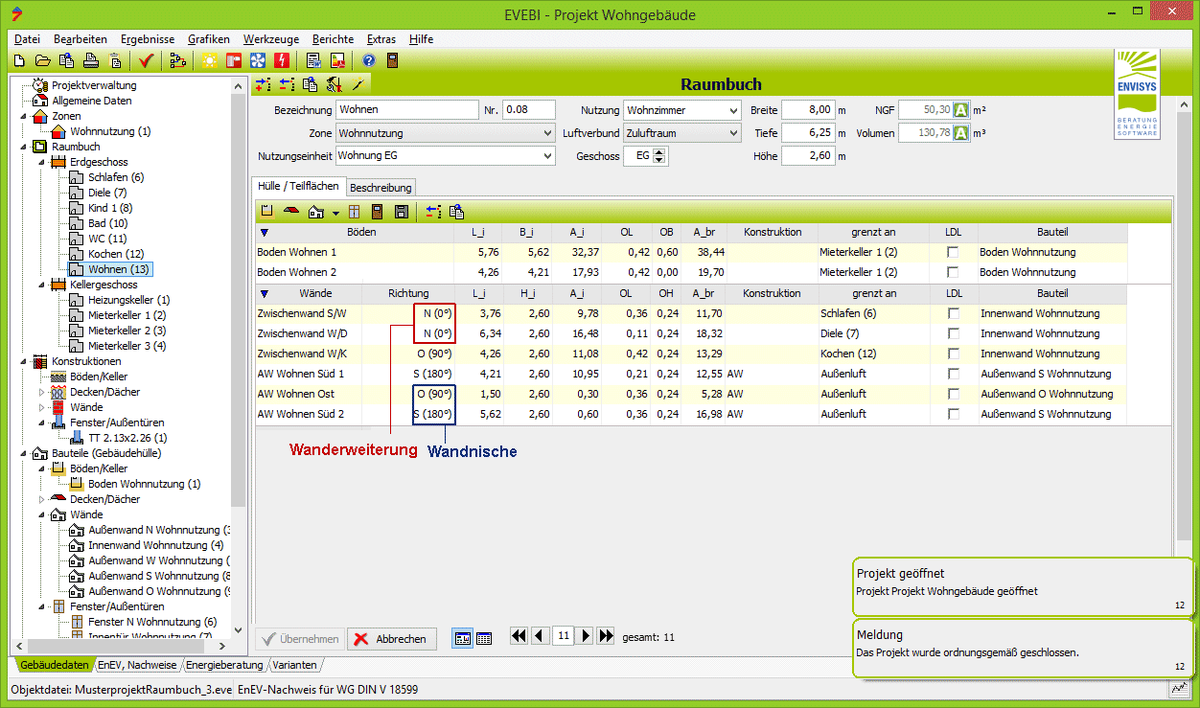The image size is (1200, 708).
Task: Toggle LDL checkbox for AW Wohnen Ost
Action: point(953,394)
